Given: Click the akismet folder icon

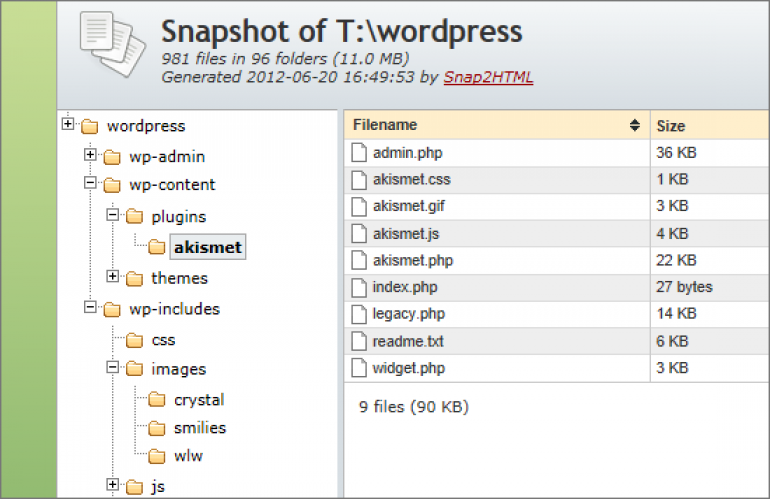Looking at the screenshot, I should (157, 247).
